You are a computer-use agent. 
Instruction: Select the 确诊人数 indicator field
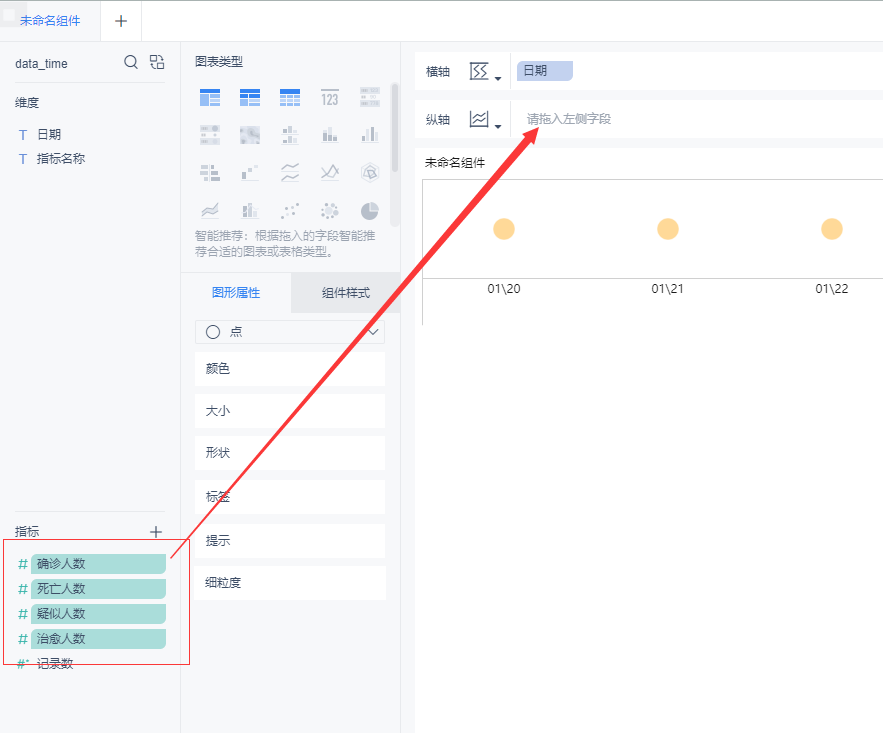click(x=99, y=564)
